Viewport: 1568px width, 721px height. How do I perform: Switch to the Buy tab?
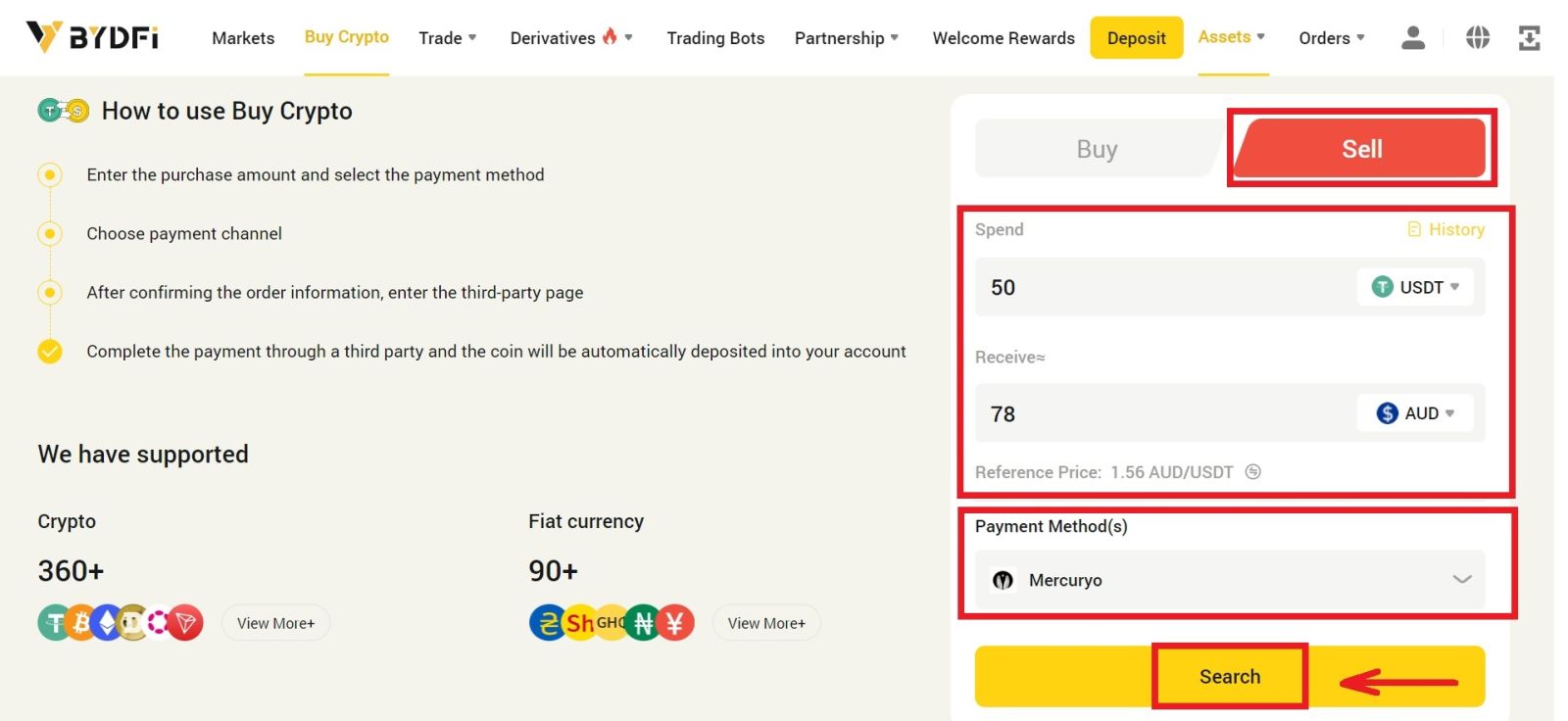[x=1096, y=148]
